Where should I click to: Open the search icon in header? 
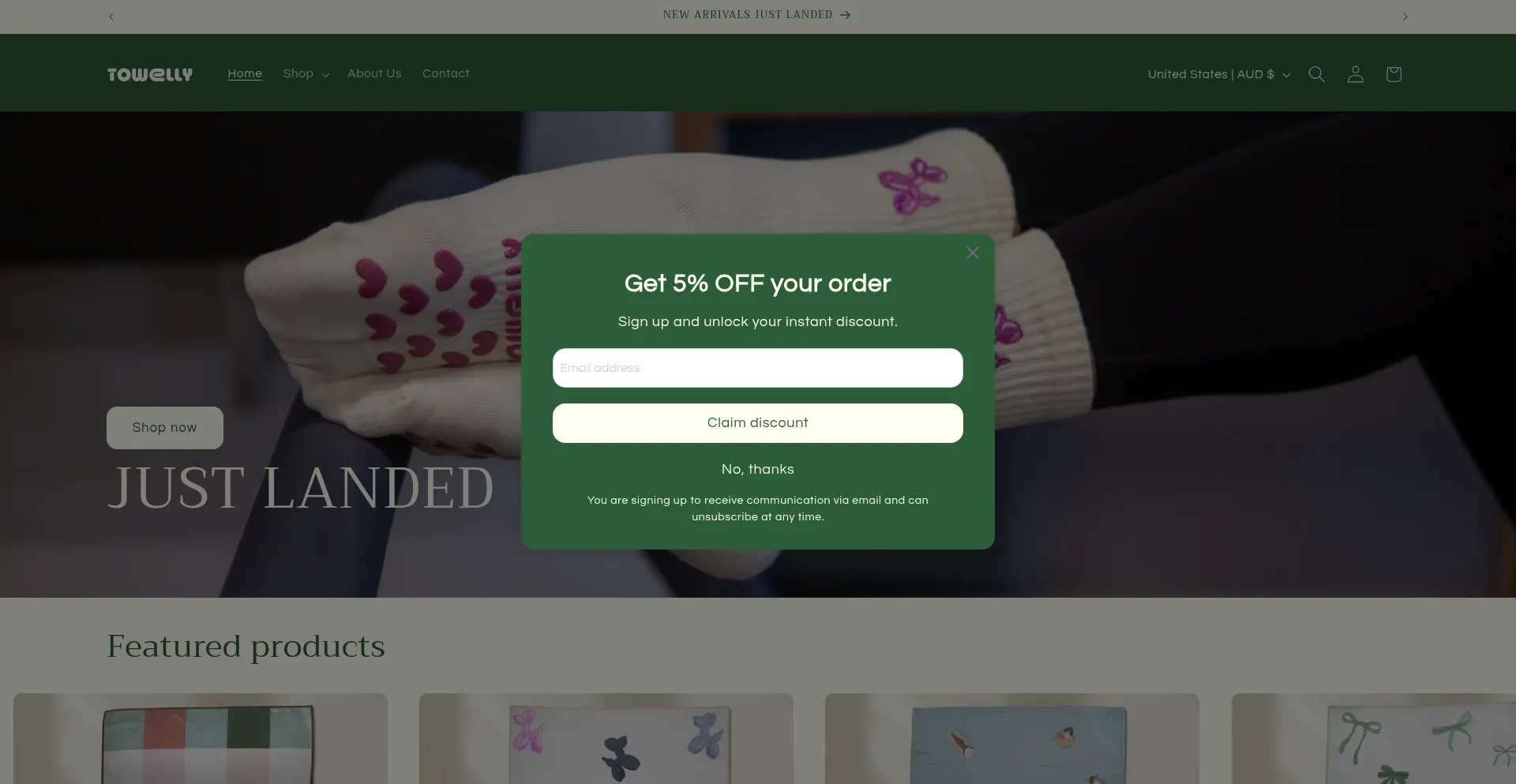click(1316, 74)
